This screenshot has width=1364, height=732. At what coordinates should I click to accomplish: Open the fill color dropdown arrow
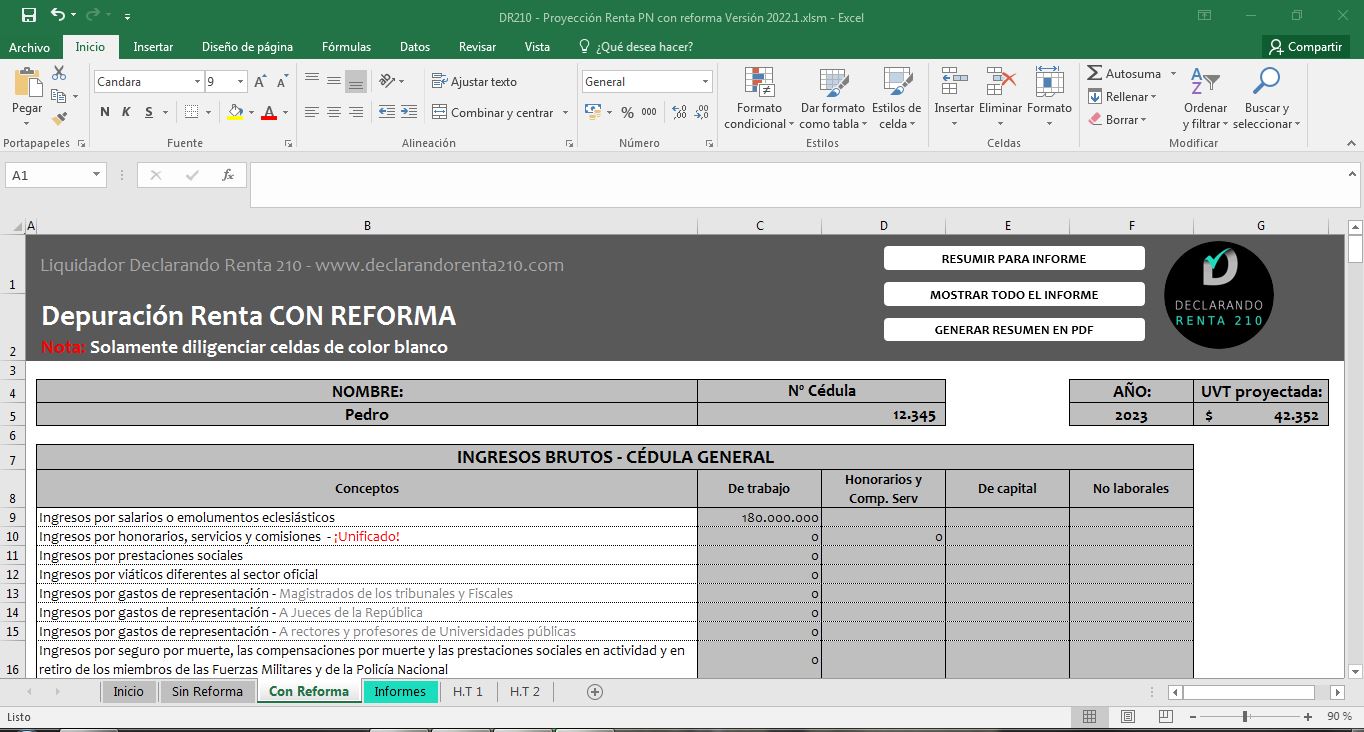coord(250,112)
